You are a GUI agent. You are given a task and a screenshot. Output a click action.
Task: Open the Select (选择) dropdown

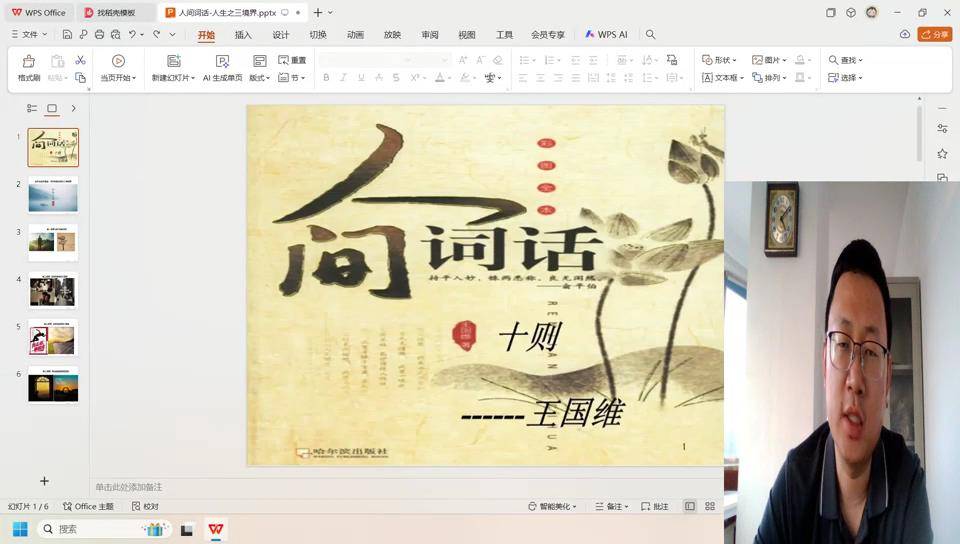(x=846, y=78)
